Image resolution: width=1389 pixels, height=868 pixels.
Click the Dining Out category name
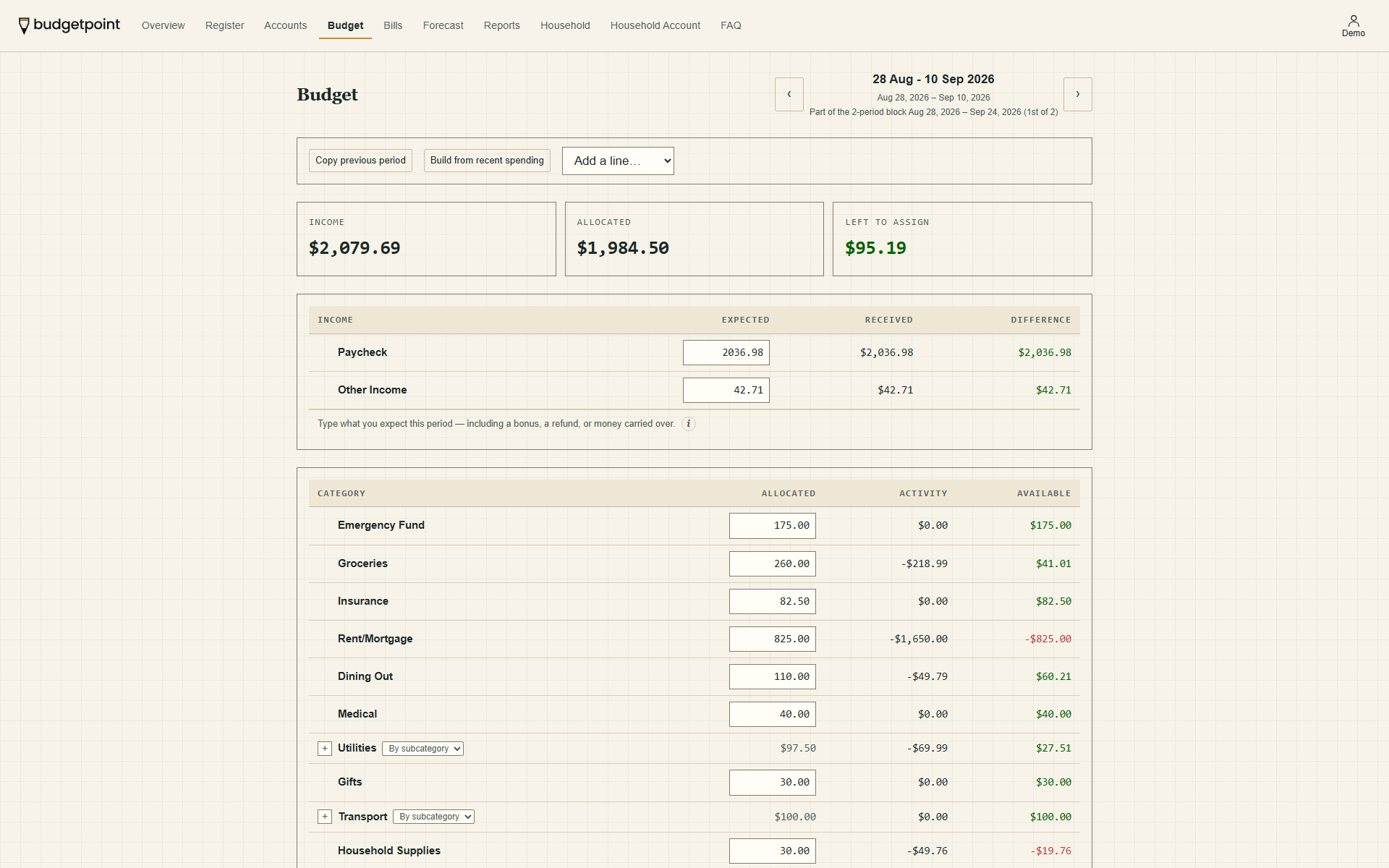coord(365,676)
